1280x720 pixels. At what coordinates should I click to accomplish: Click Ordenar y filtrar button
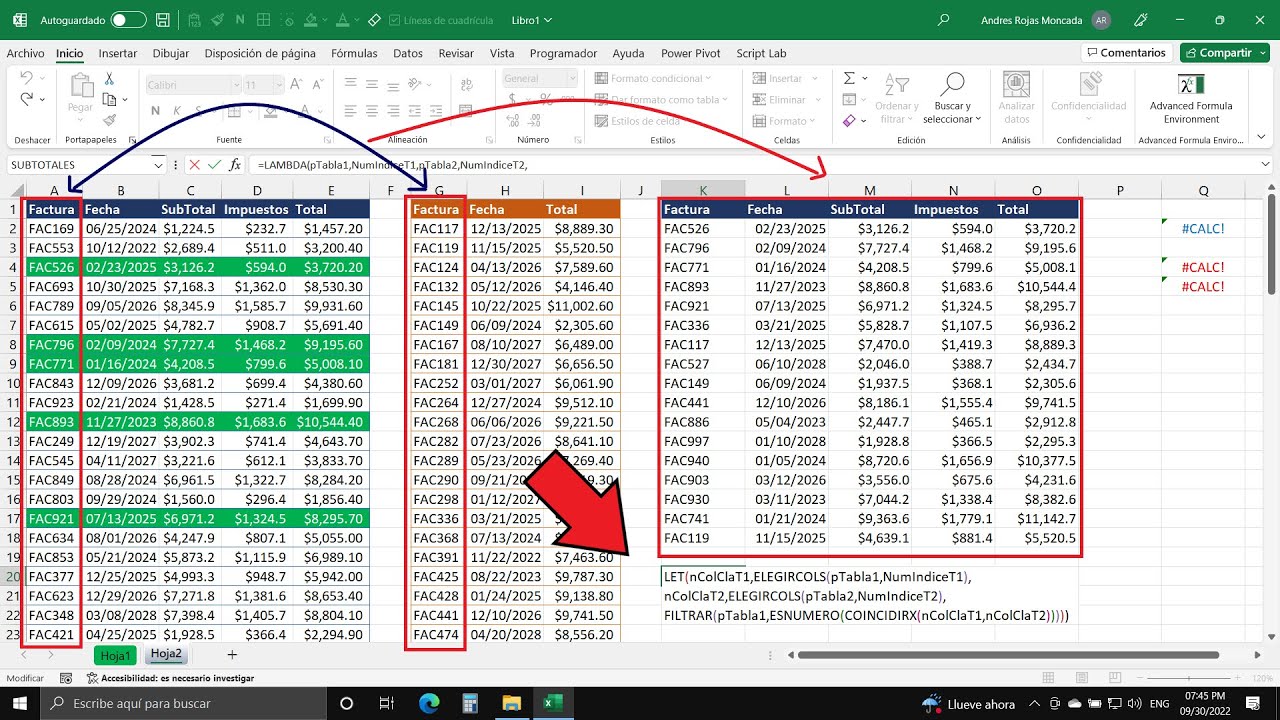coord(896,98)
